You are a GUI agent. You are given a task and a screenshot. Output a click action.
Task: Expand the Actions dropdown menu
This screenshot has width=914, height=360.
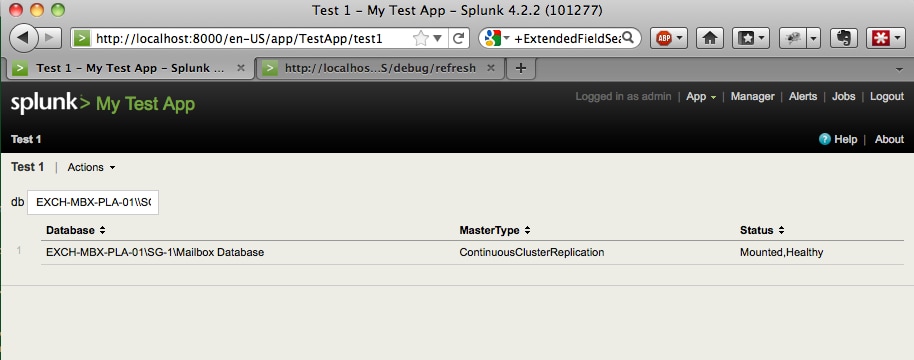click(x=92, y=167)
